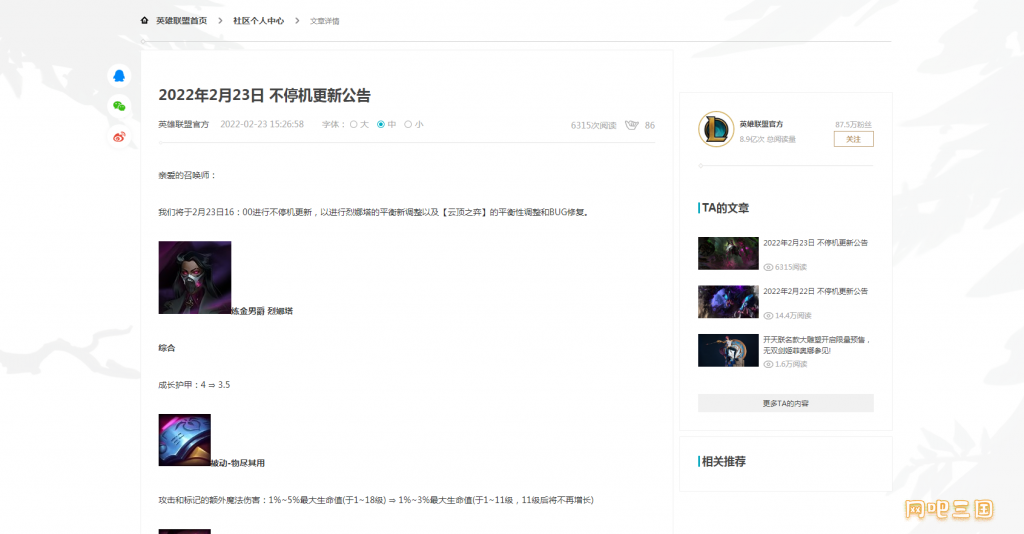Viewport: 1024px width, 534px height.
Task: Click thumbnail of the 2月22日 update article
Action: coord(728,302)
